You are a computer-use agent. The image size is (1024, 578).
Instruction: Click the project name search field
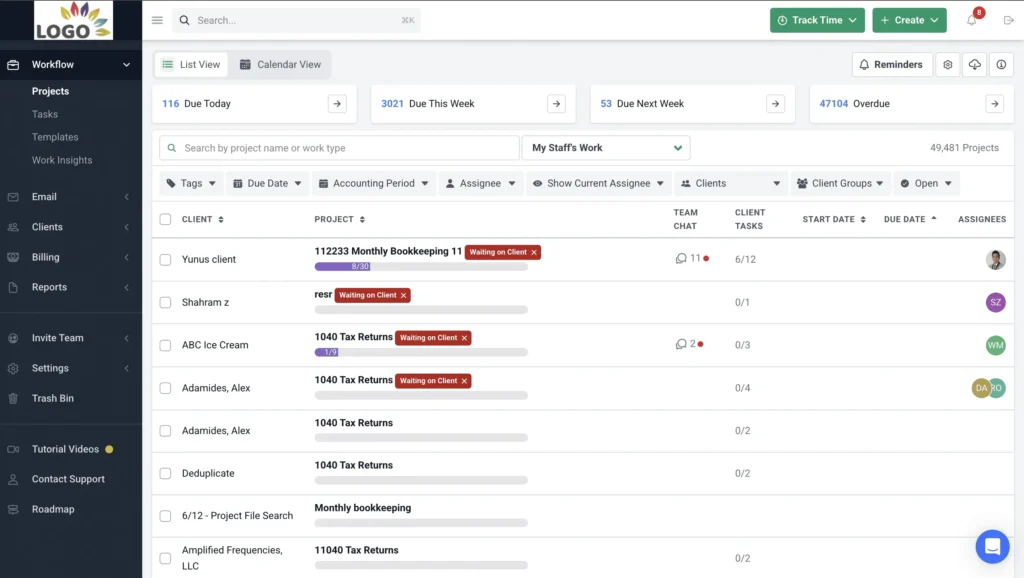click(338, 147)
